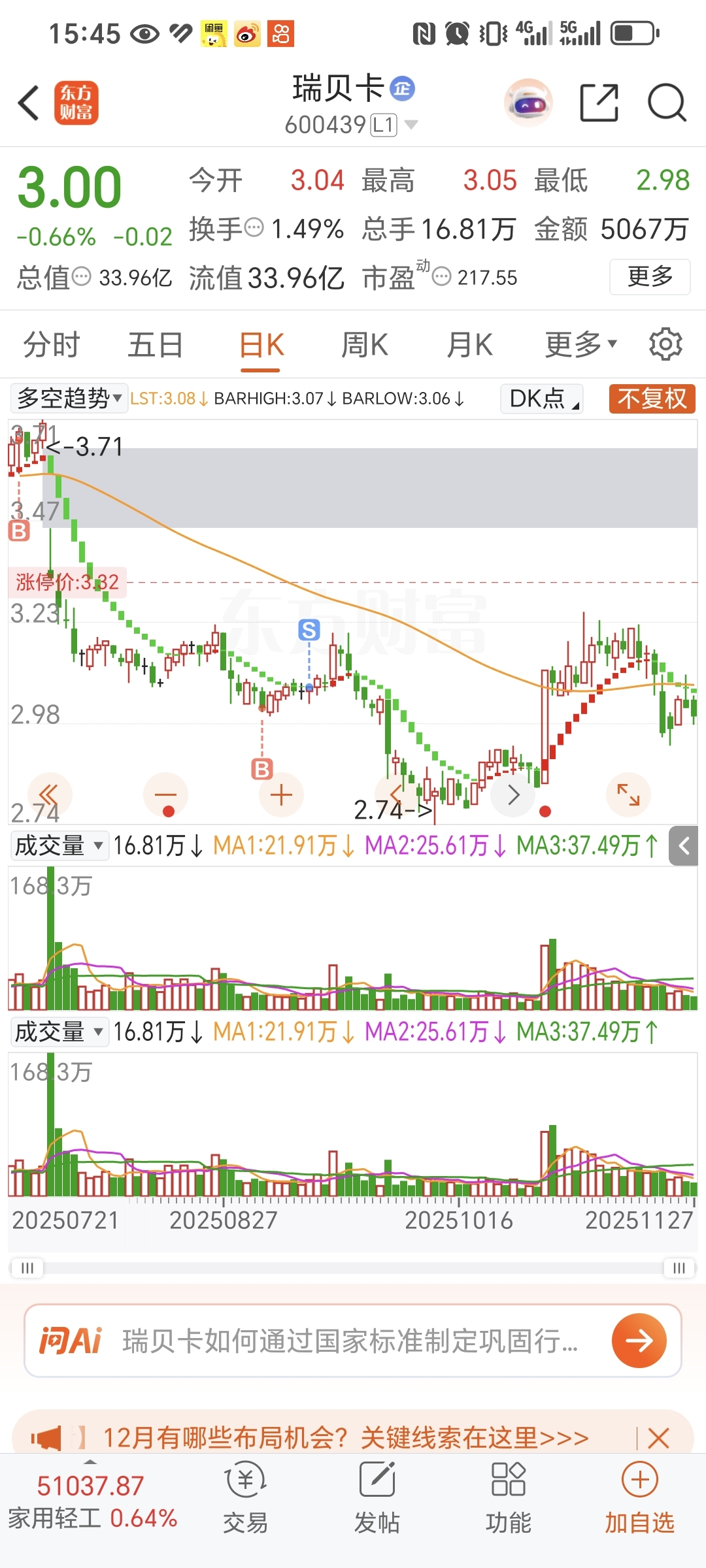Tap the 企 enterprise badge beside 瑞贝卡
Image resolution: width=706 pixels, height=1568 pixels.
403,88
